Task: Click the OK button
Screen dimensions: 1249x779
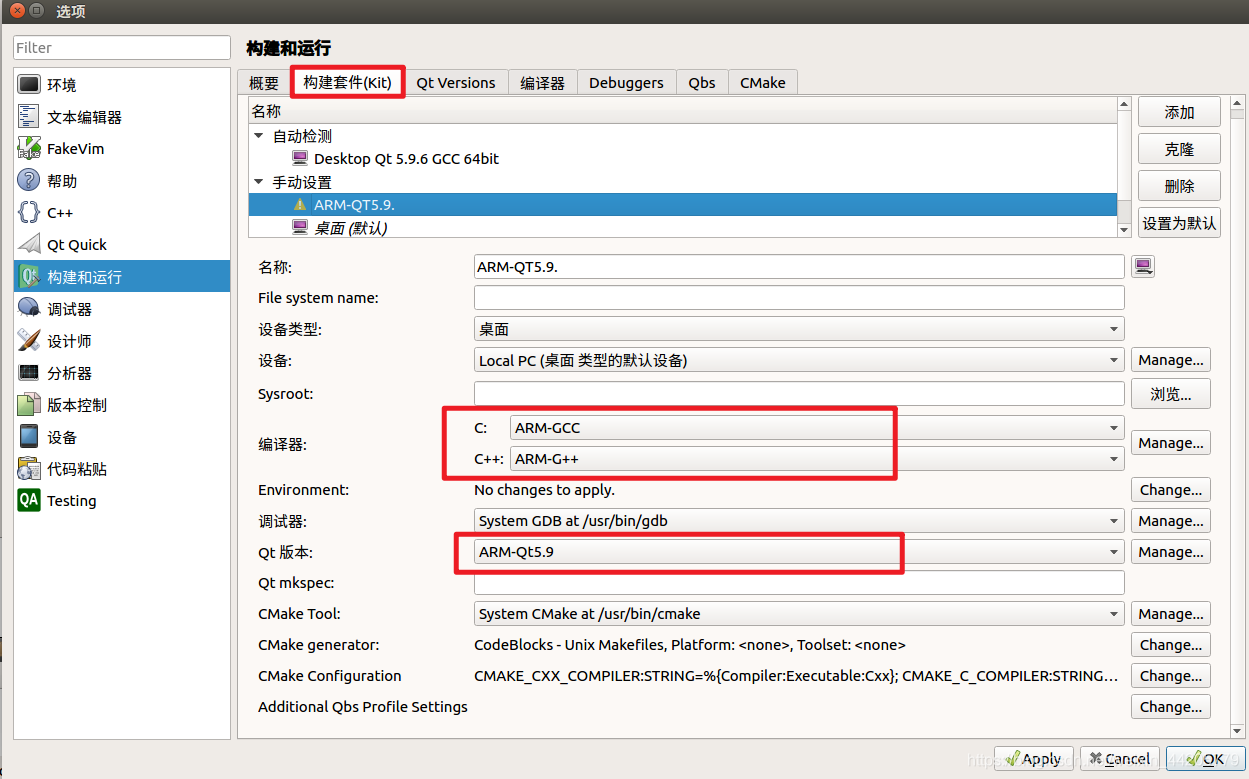Action: tap(1205, 759)
